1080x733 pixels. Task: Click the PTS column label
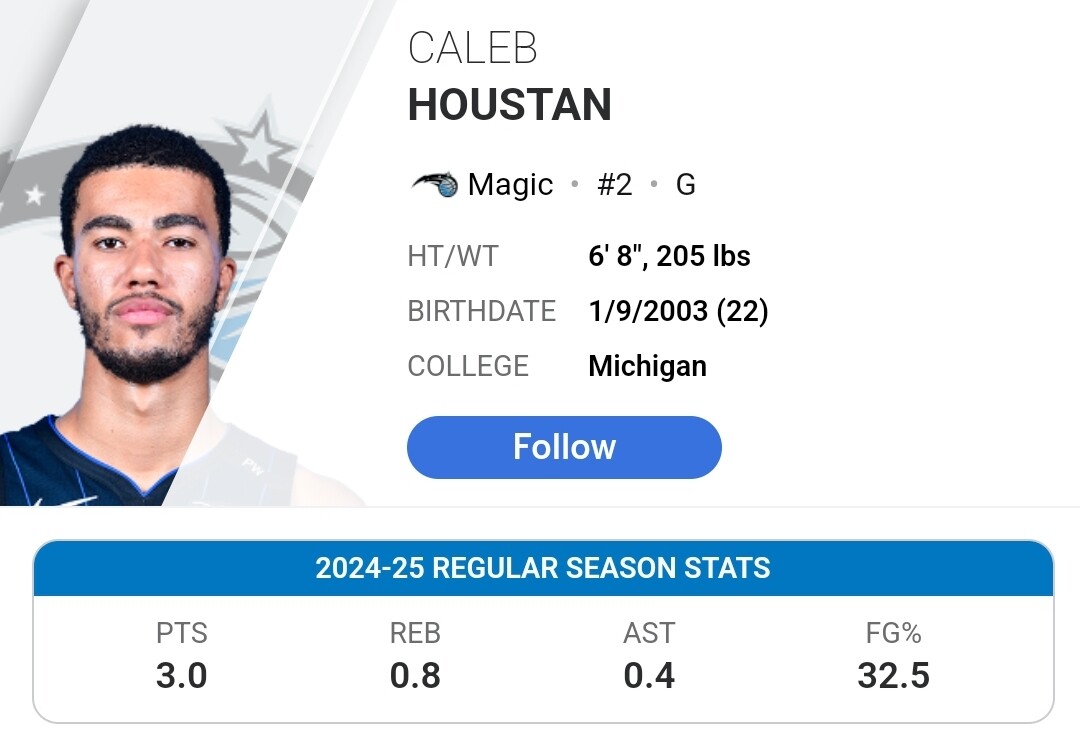[182, 632]
